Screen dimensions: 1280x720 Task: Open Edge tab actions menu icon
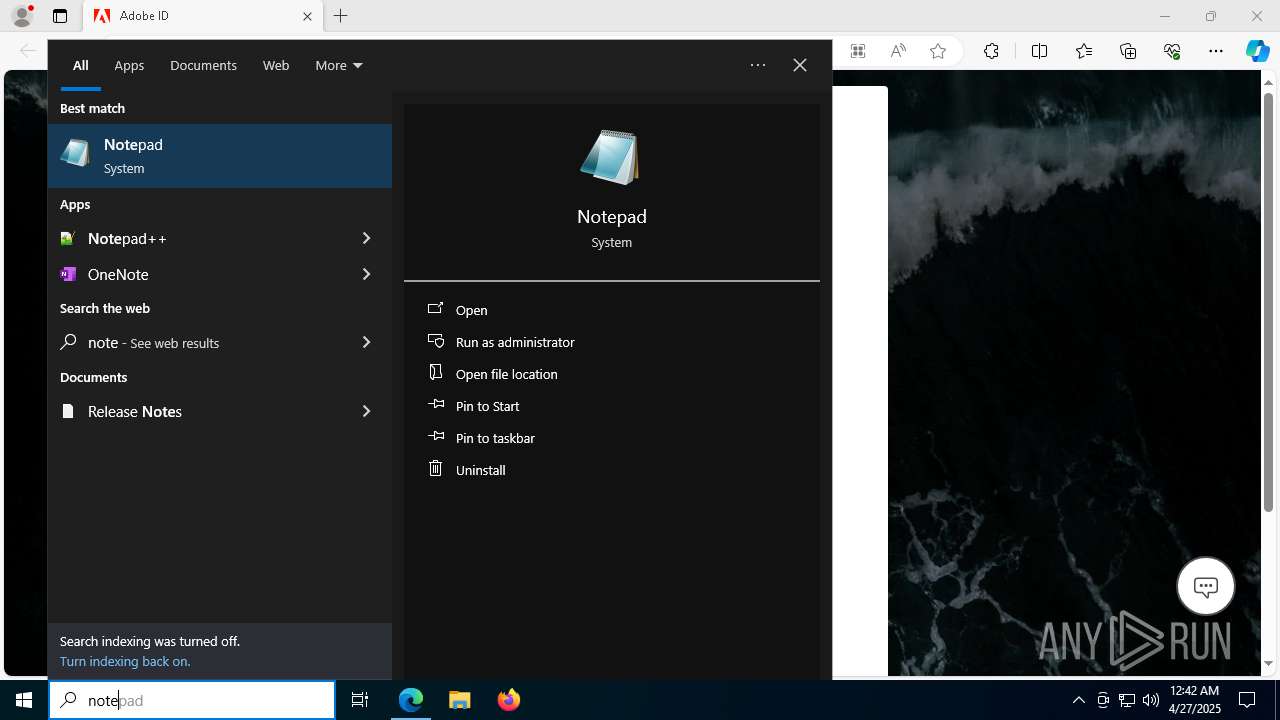click(x=60, y=16)
